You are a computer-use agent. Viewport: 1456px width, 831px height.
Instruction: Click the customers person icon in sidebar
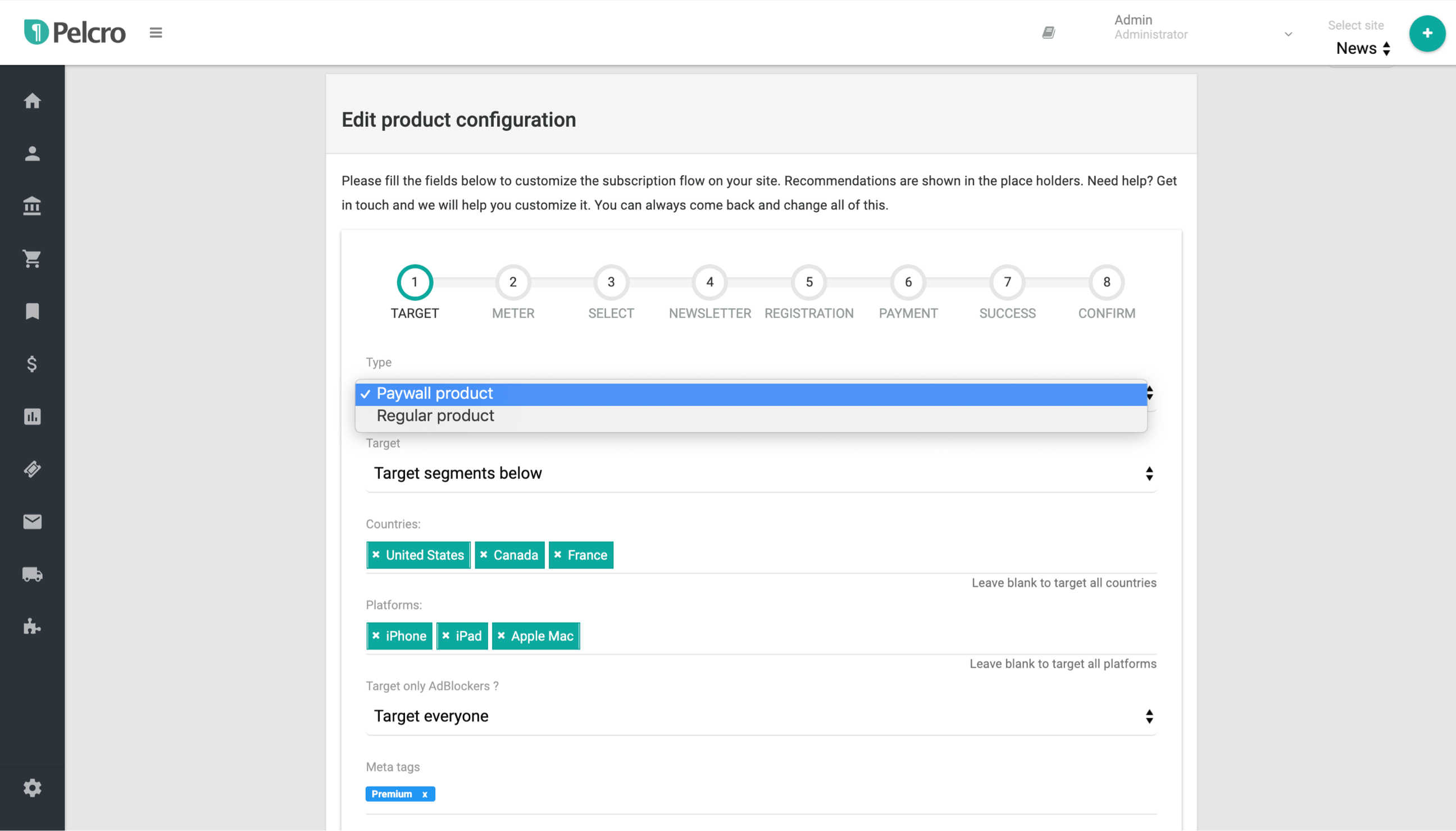point(32,153)
